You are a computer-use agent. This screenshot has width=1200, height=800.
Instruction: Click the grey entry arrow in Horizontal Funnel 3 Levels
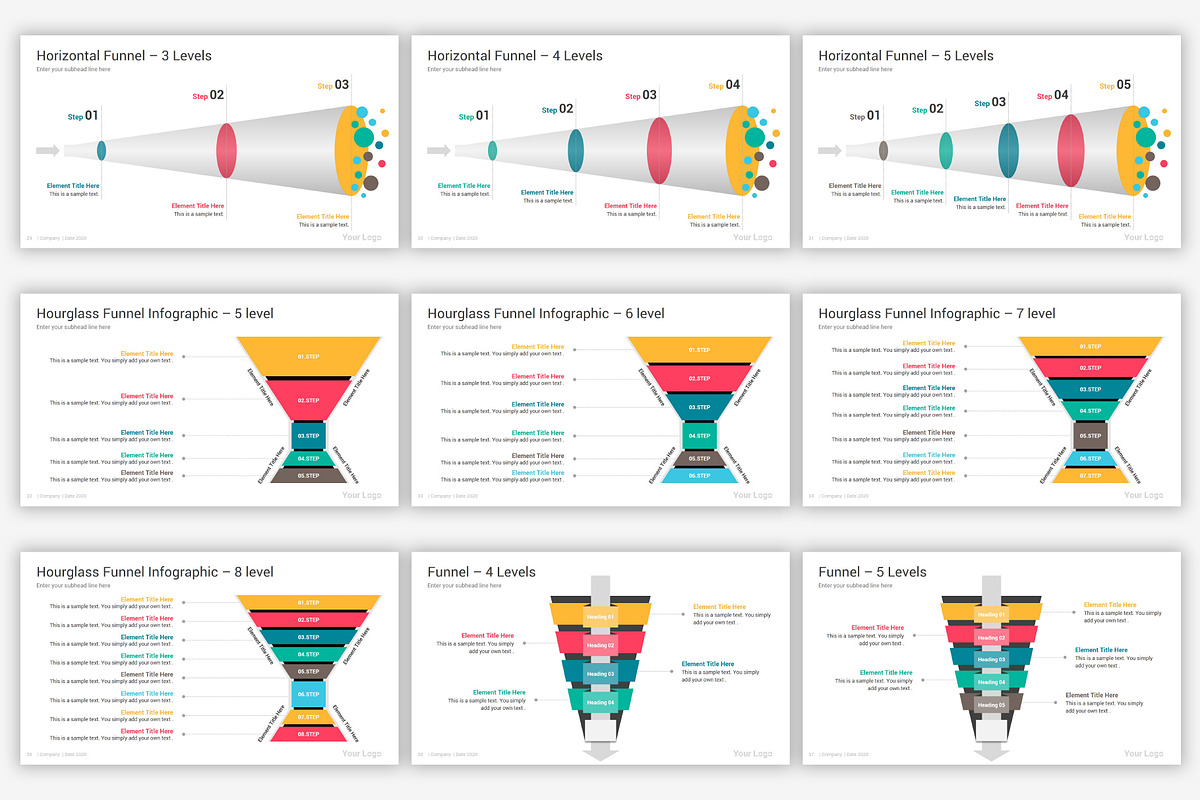48,151
